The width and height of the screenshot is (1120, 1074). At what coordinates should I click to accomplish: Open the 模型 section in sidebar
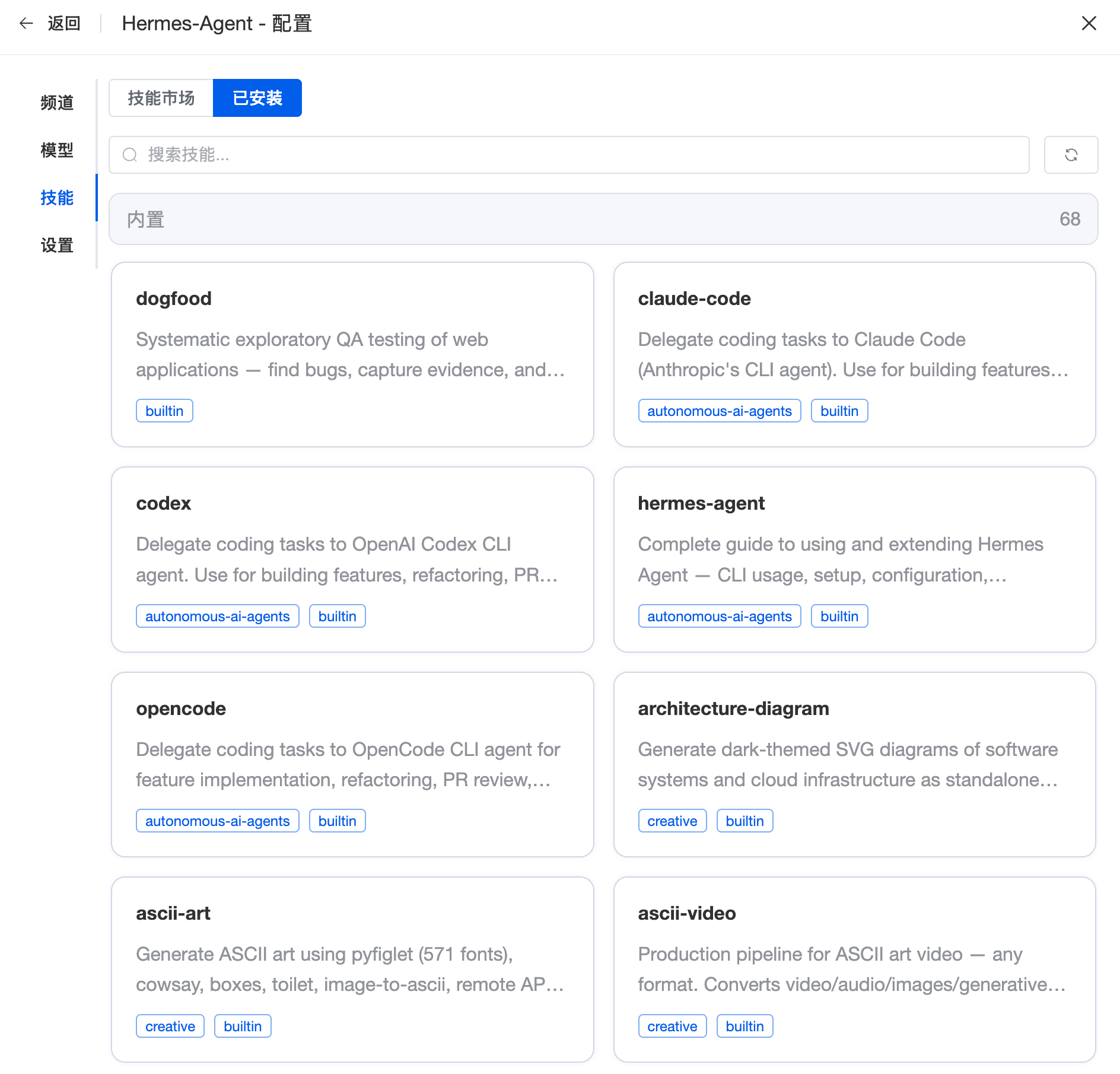point(57,150)
